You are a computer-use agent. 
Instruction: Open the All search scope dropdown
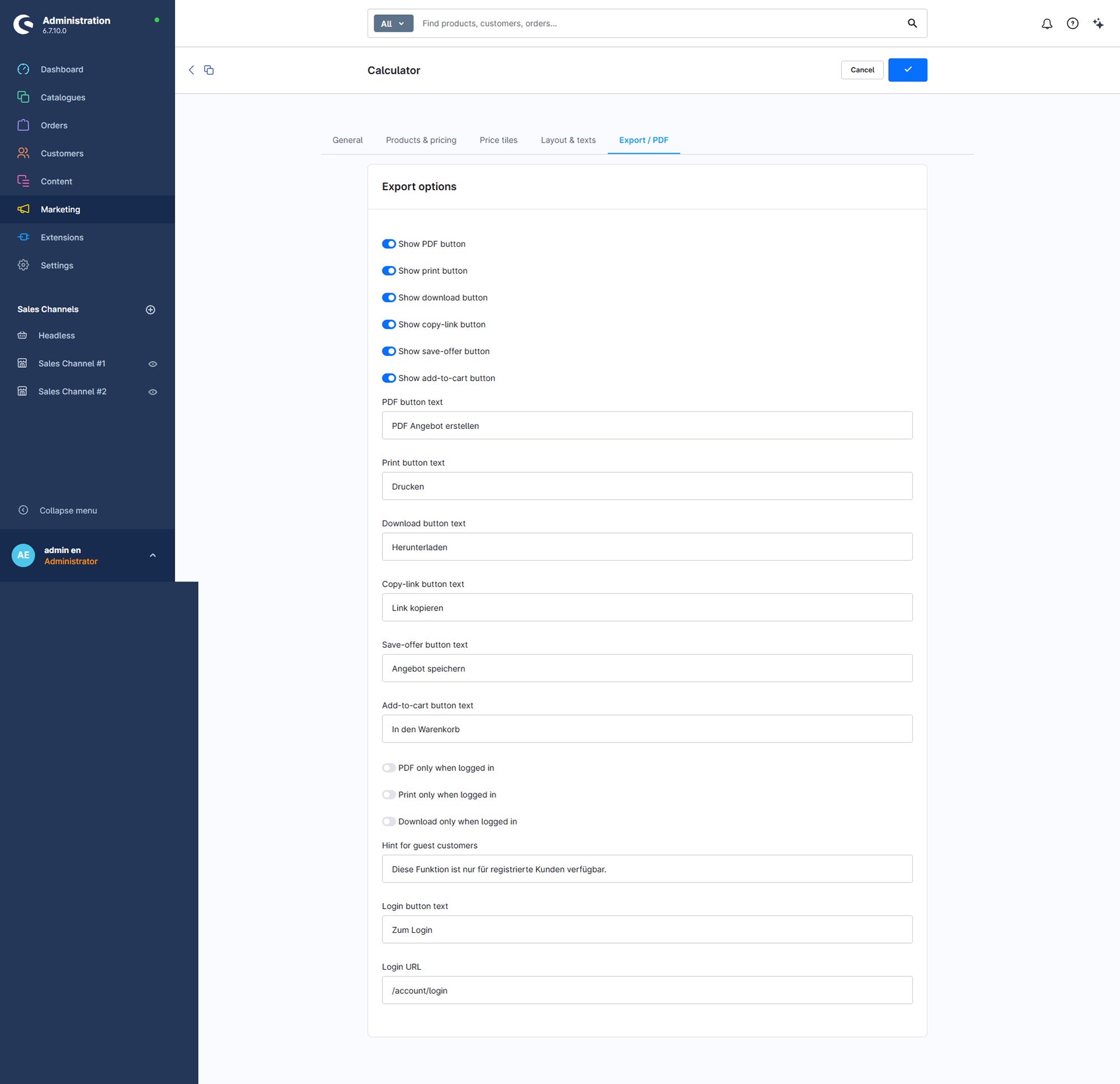(x=393, y=23)
